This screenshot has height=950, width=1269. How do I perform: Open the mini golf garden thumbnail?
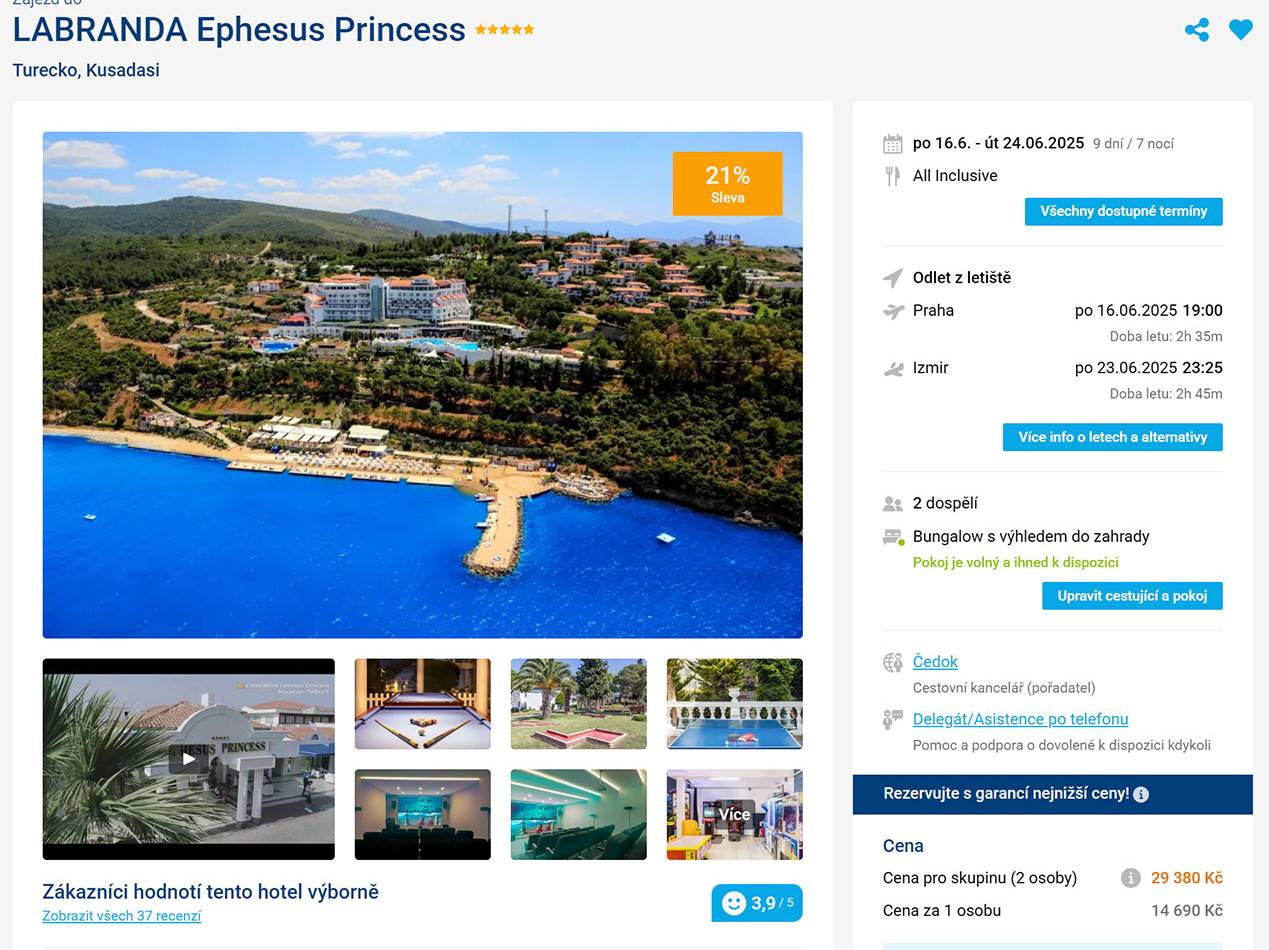[x=578, y=703]
